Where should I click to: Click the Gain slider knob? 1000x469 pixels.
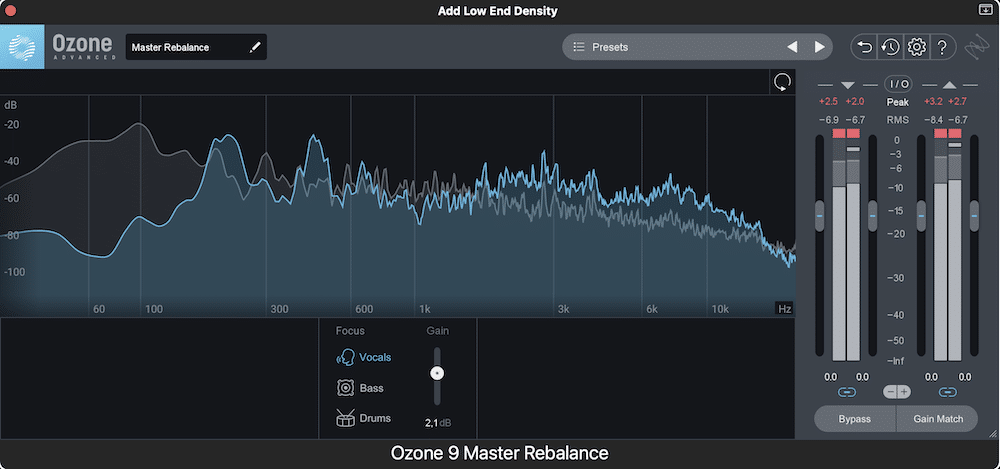click(437, 373)
